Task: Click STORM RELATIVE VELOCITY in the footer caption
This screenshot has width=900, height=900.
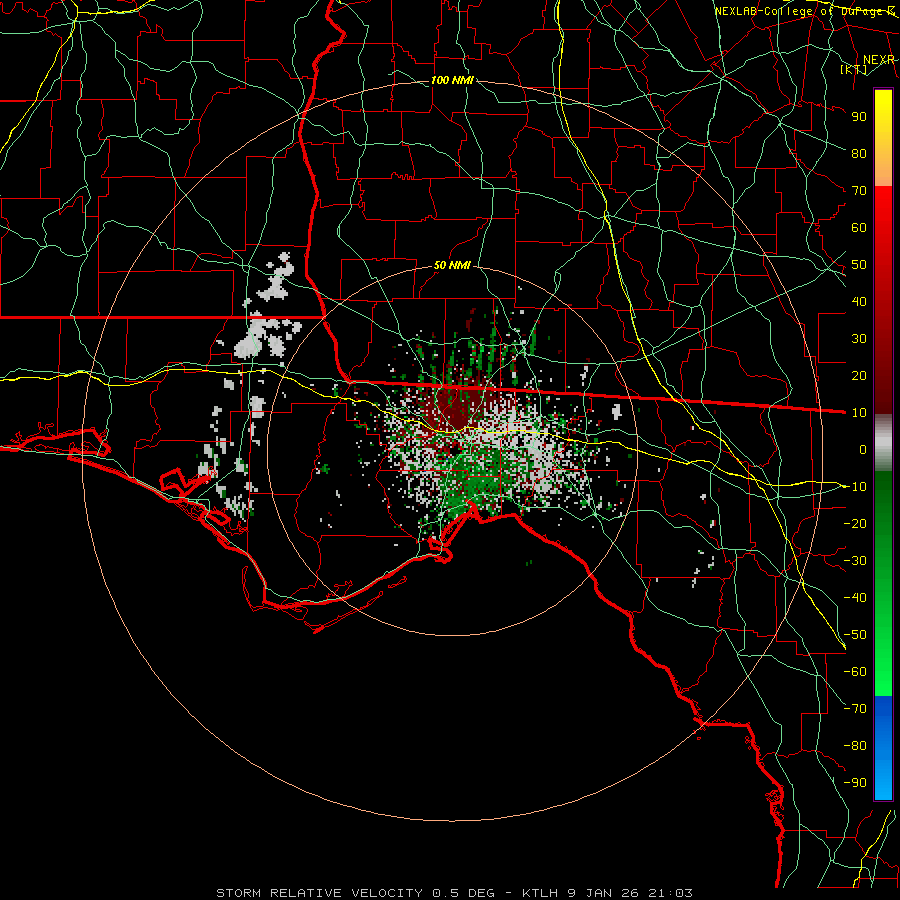Action: (319, 893)
